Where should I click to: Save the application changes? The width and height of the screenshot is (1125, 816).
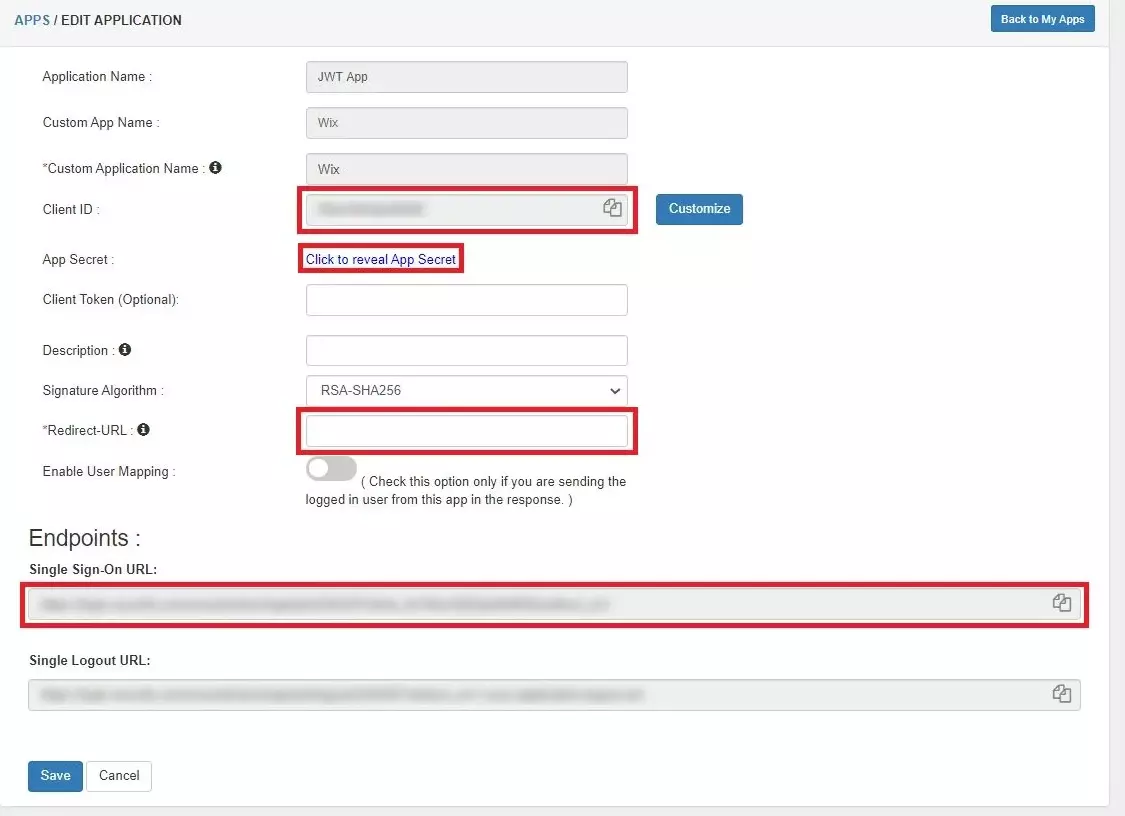(x=54, y=776)
